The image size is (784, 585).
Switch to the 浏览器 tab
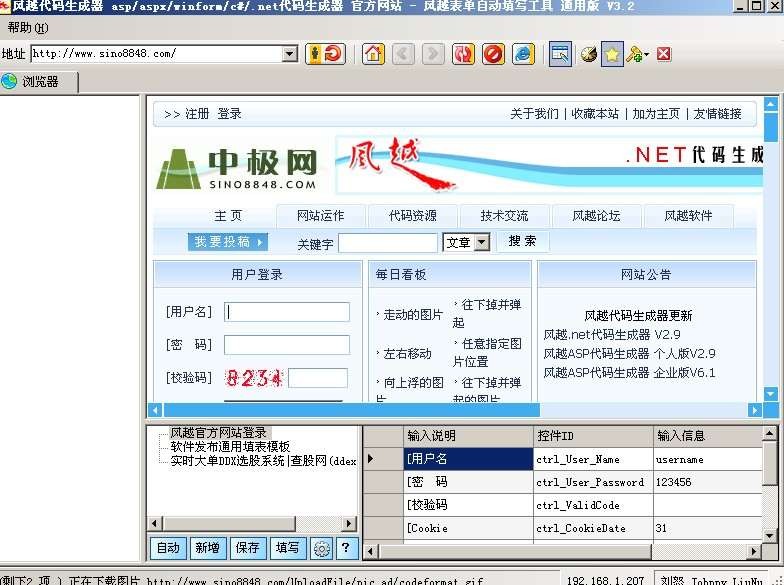point(39,82)
